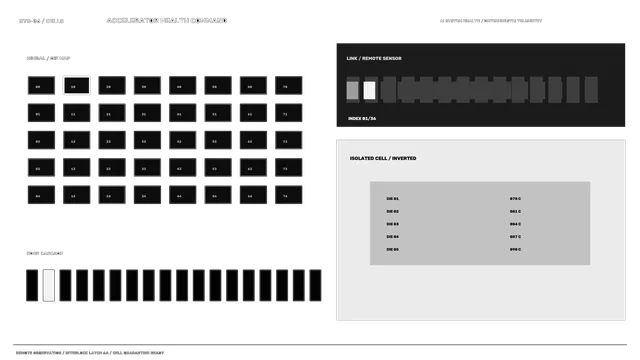Select grid cell 43

(x=182, y=168)
